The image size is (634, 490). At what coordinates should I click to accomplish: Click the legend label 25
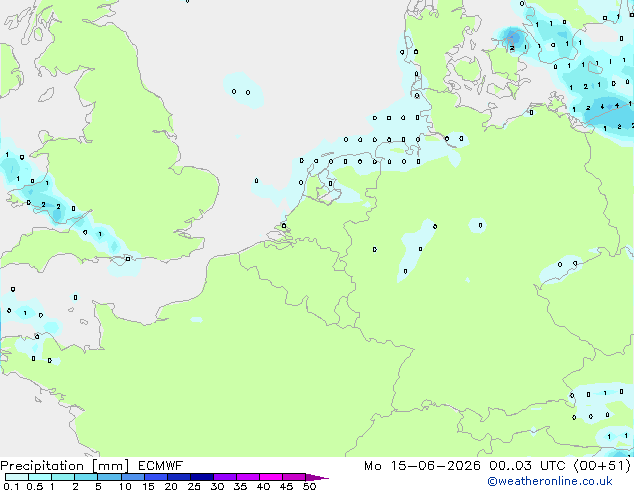click(194, 486)
